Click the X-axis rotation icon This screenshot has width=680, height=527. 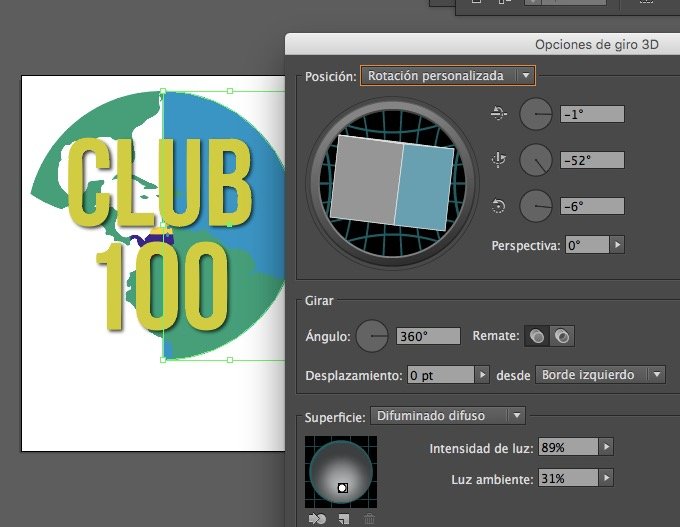coord(500,114)
